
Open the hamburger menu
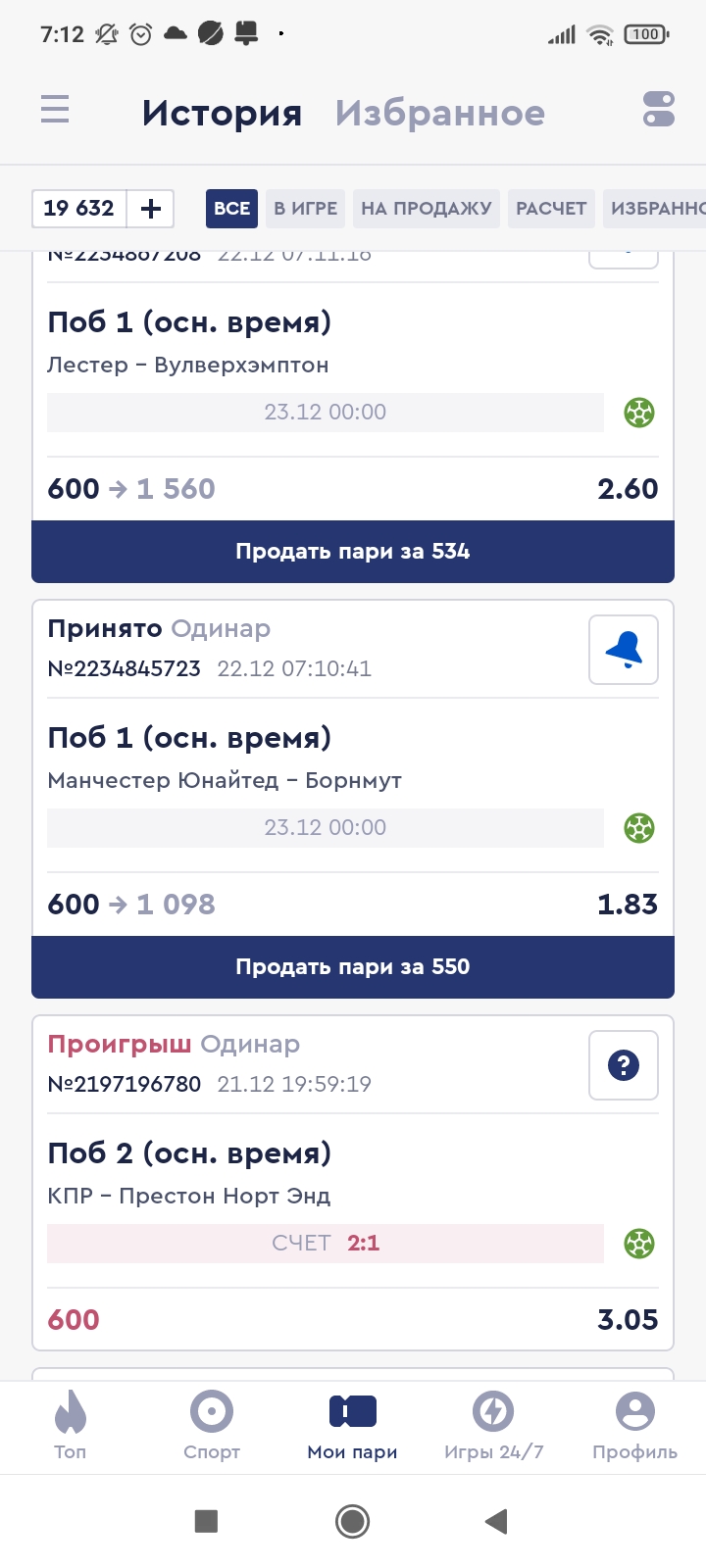tap(55, 109)
